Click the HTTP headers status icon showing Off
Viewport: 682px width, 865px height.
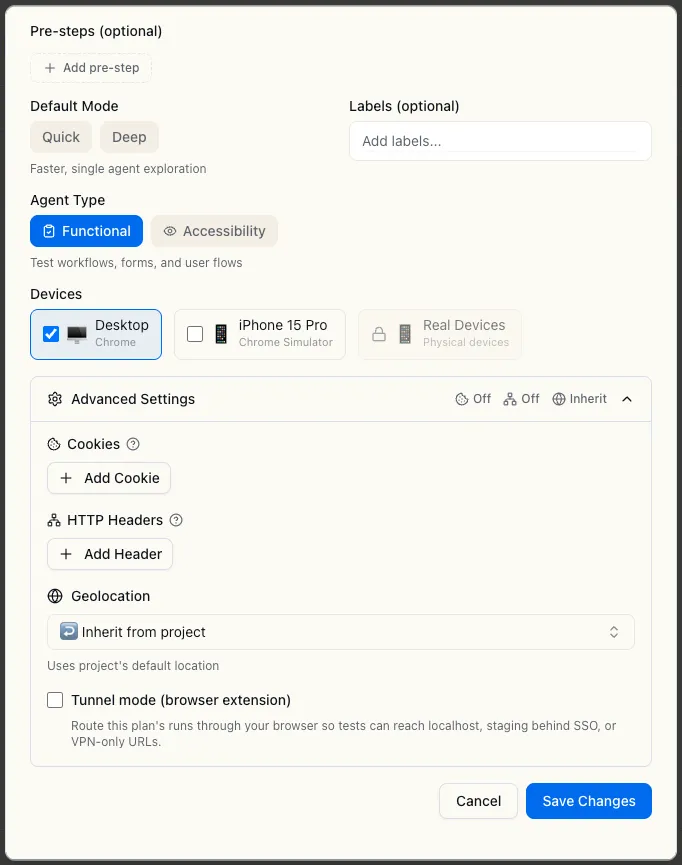tap(509, 398)
